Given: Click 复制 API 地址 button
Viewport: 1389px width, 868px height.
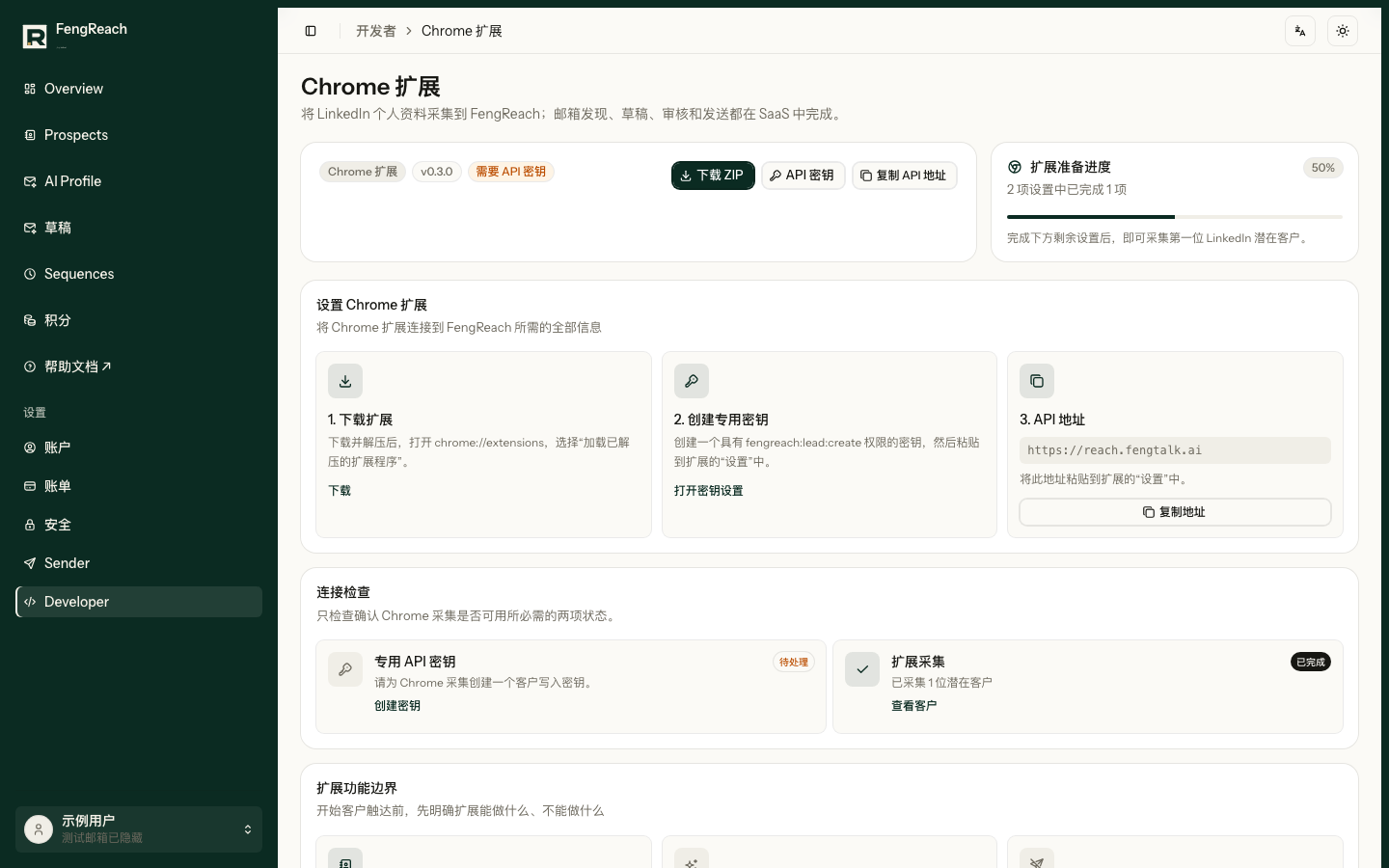Looking at the screenshot, I should [904, 176].
